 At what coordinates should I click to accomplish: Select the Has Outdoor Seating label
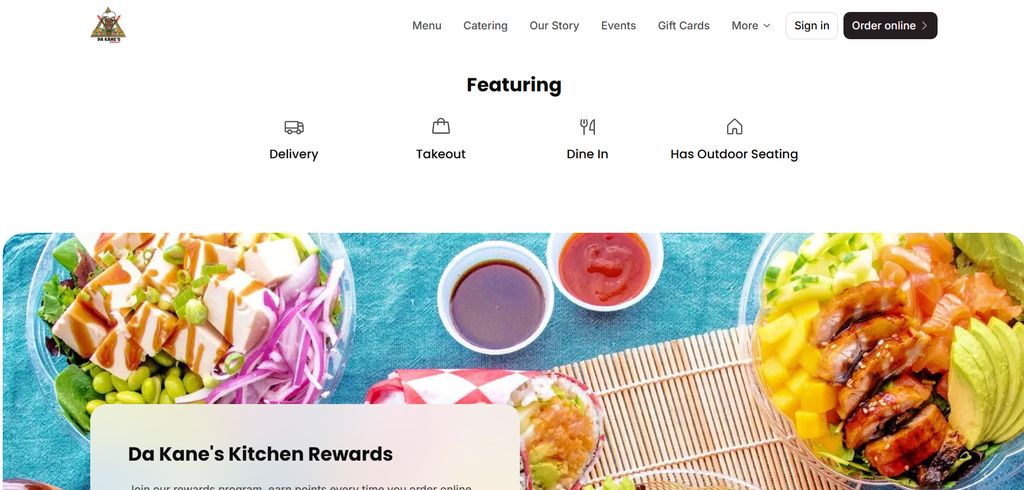pos(734,154)
